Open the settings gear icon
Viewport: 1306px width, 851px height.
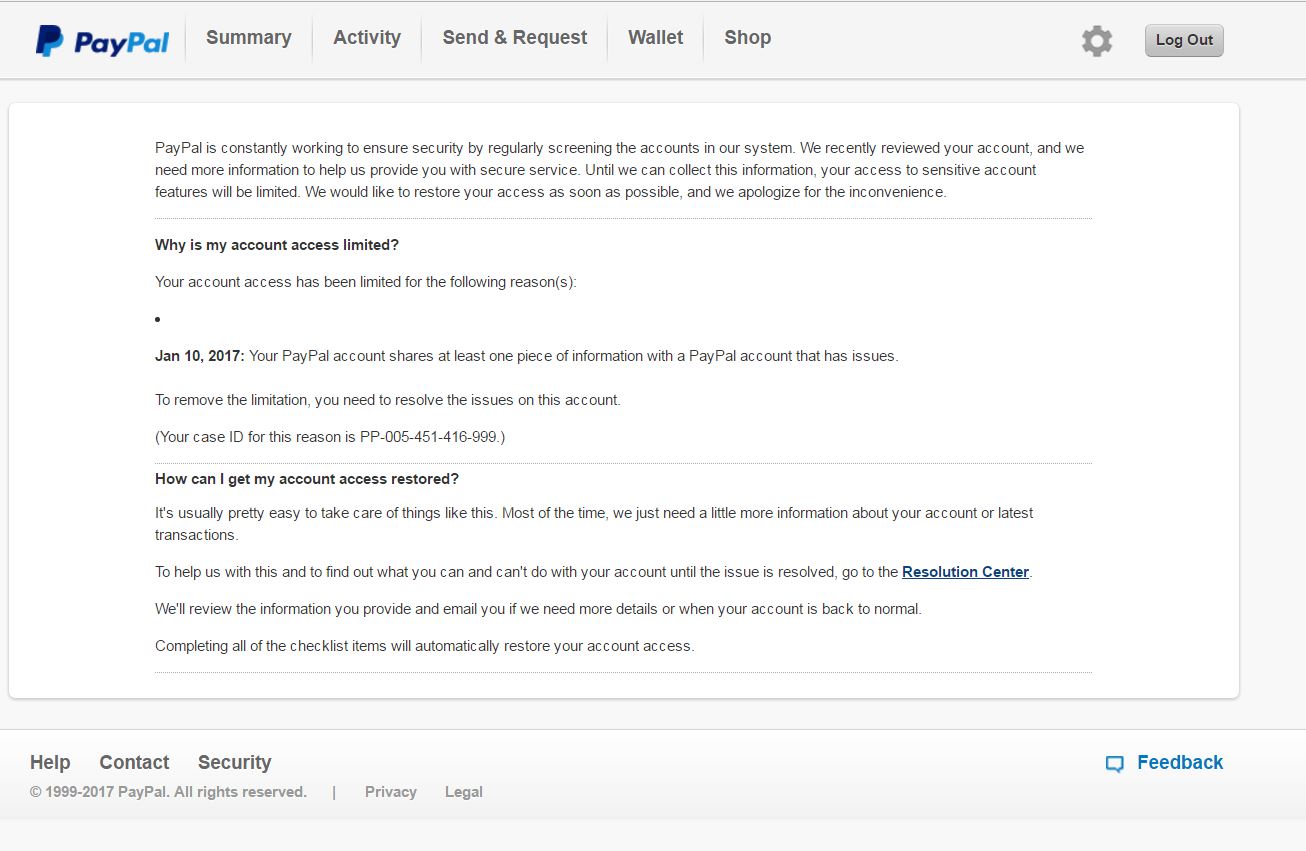pos(1097,41)
